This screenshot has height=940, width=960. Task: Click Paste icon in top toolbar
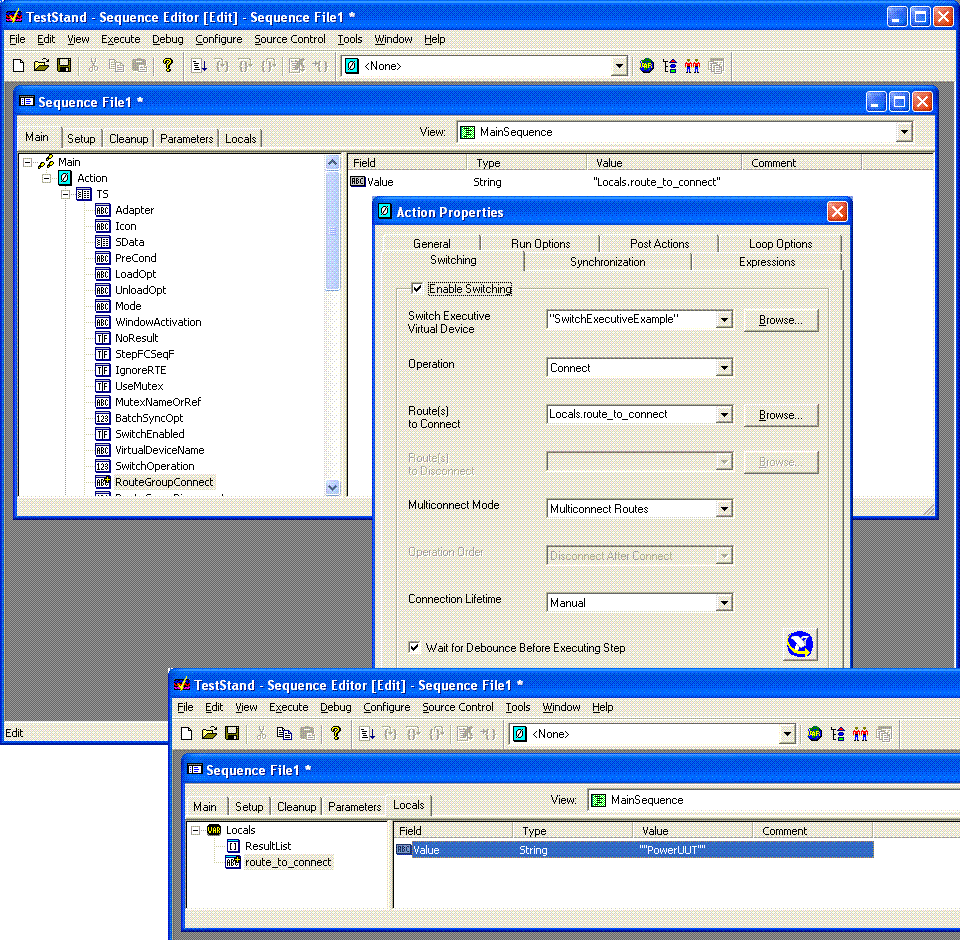[x=140, y=66]
